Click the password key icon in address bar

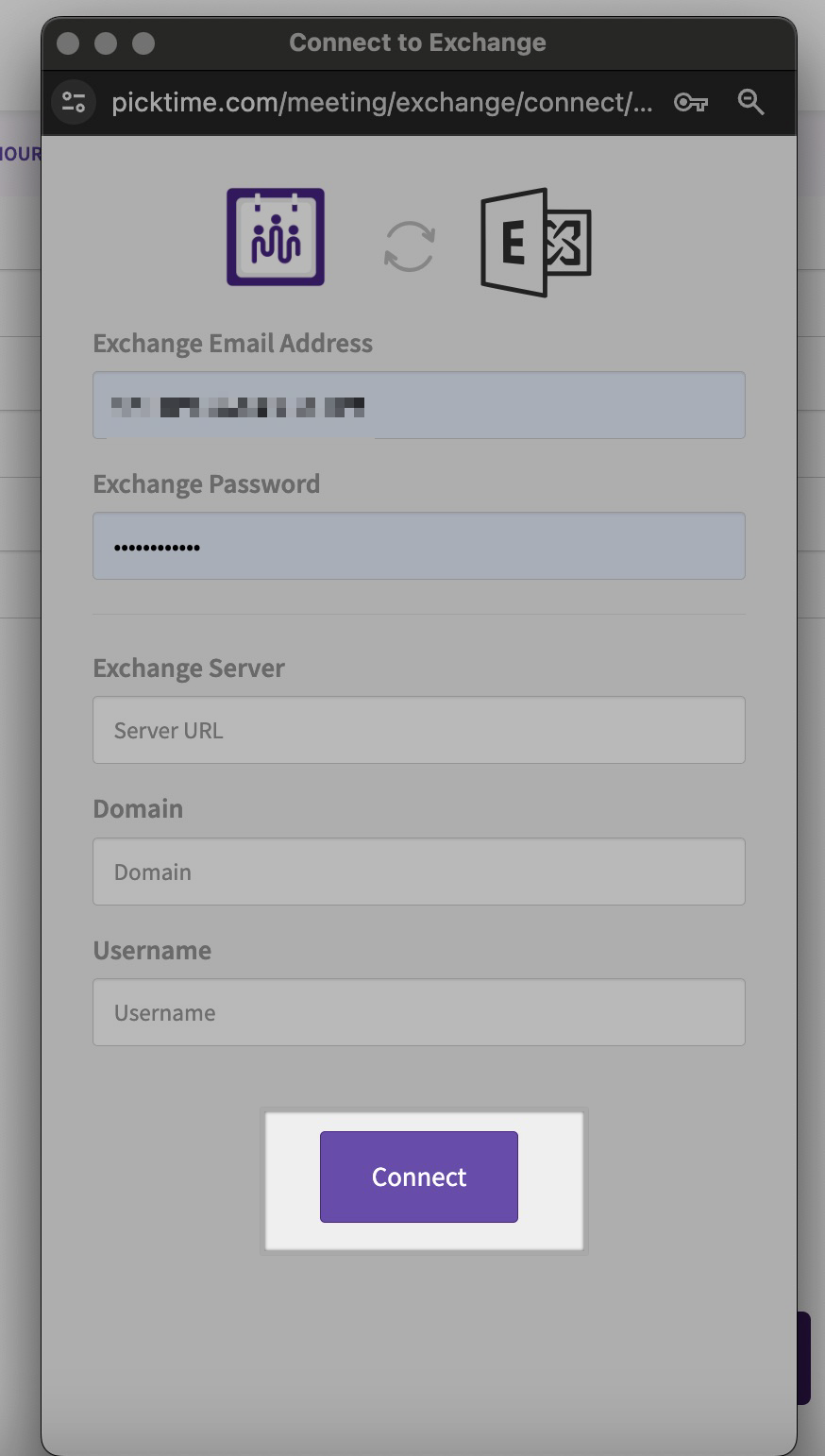690,102
